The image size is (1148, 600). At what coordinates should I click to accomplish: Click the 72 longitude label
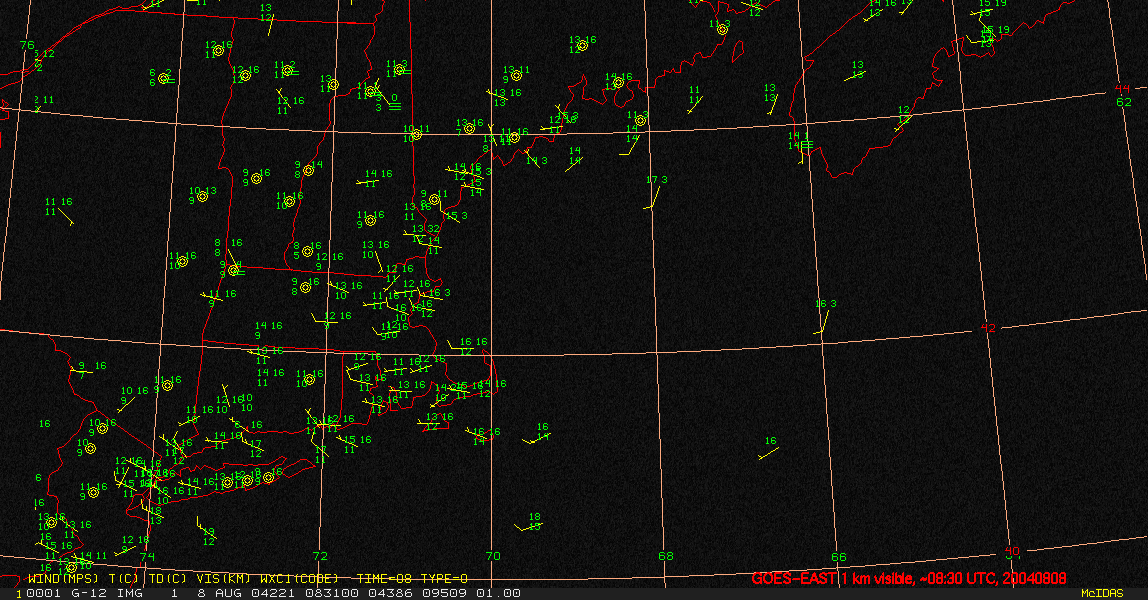pos(320,557)
